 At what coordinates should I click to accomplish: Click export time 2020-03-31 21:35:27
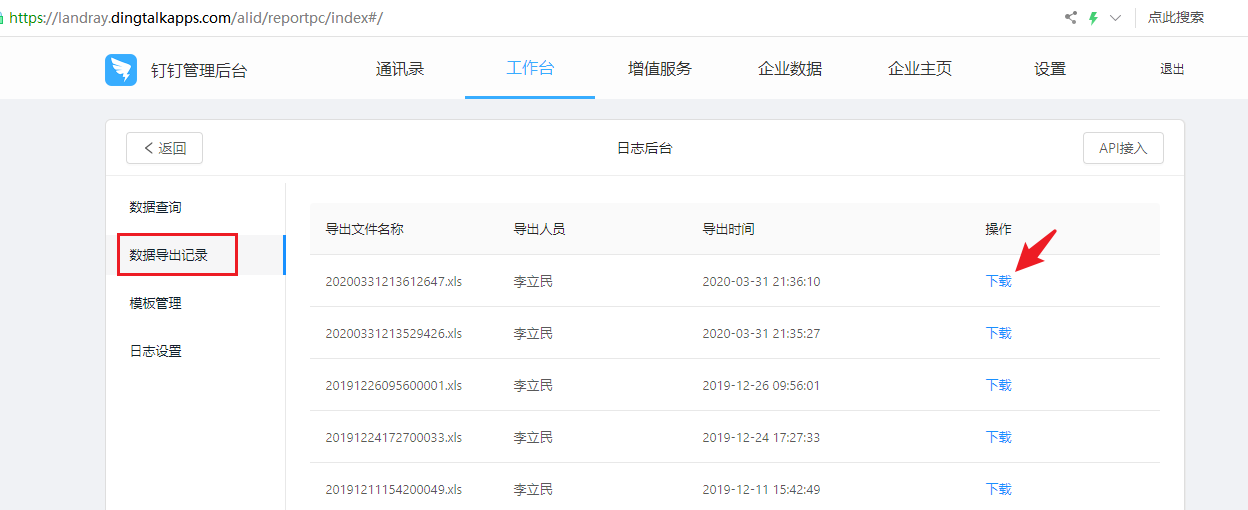761,333
